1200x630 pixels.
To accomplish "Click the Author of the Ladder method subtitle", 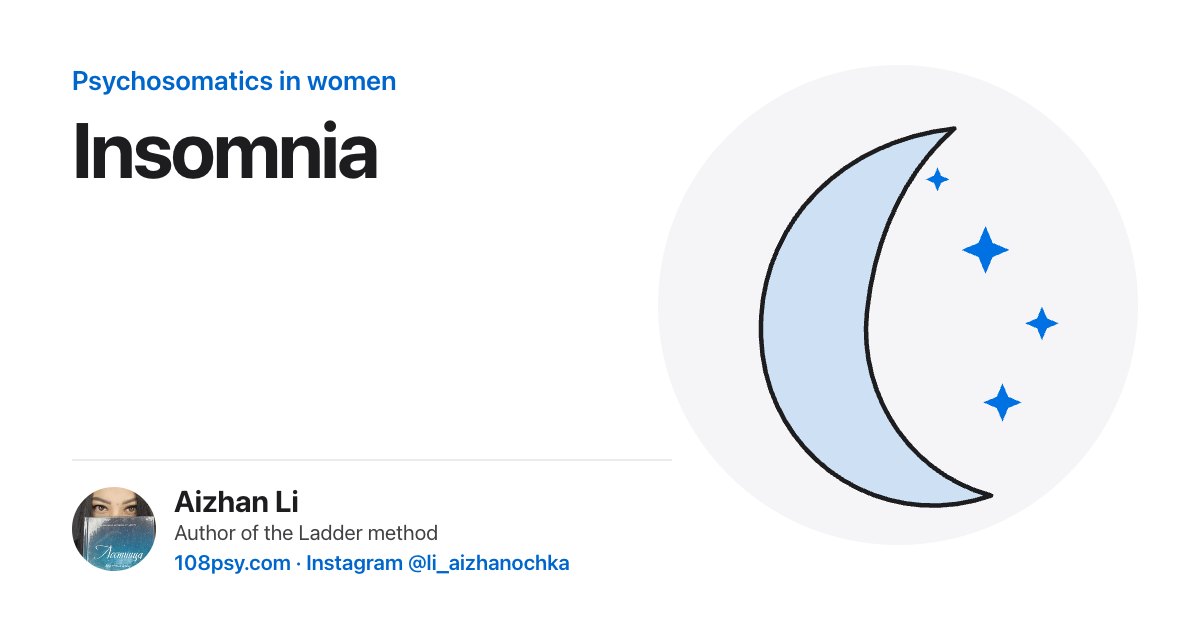I will pyautogui.click(x=306, y=533).
